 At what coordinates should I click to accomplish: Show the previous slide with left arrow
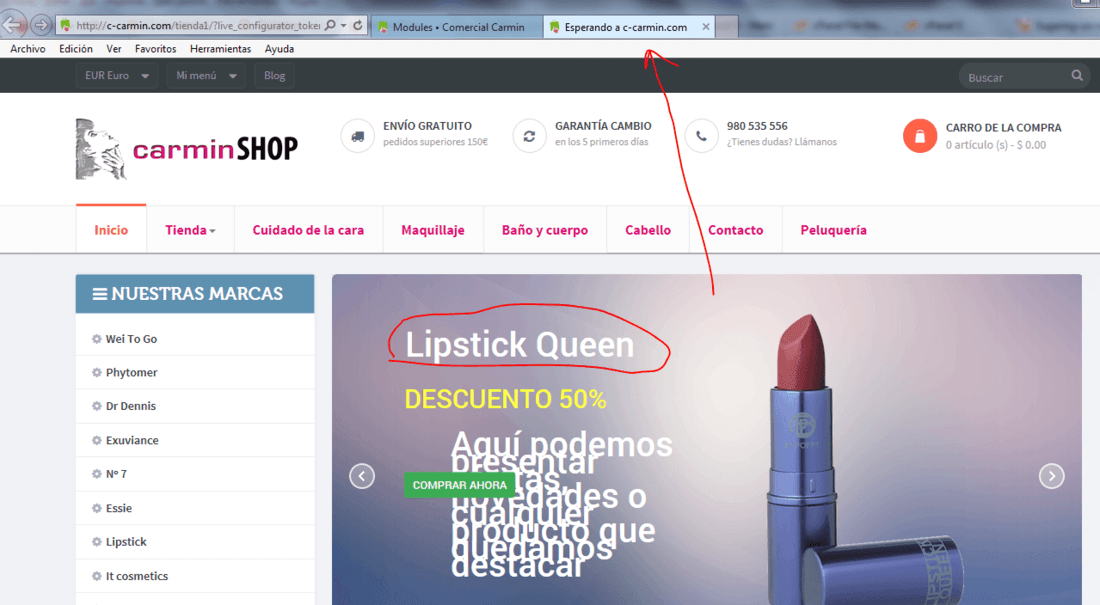click(x=362, y=476)
